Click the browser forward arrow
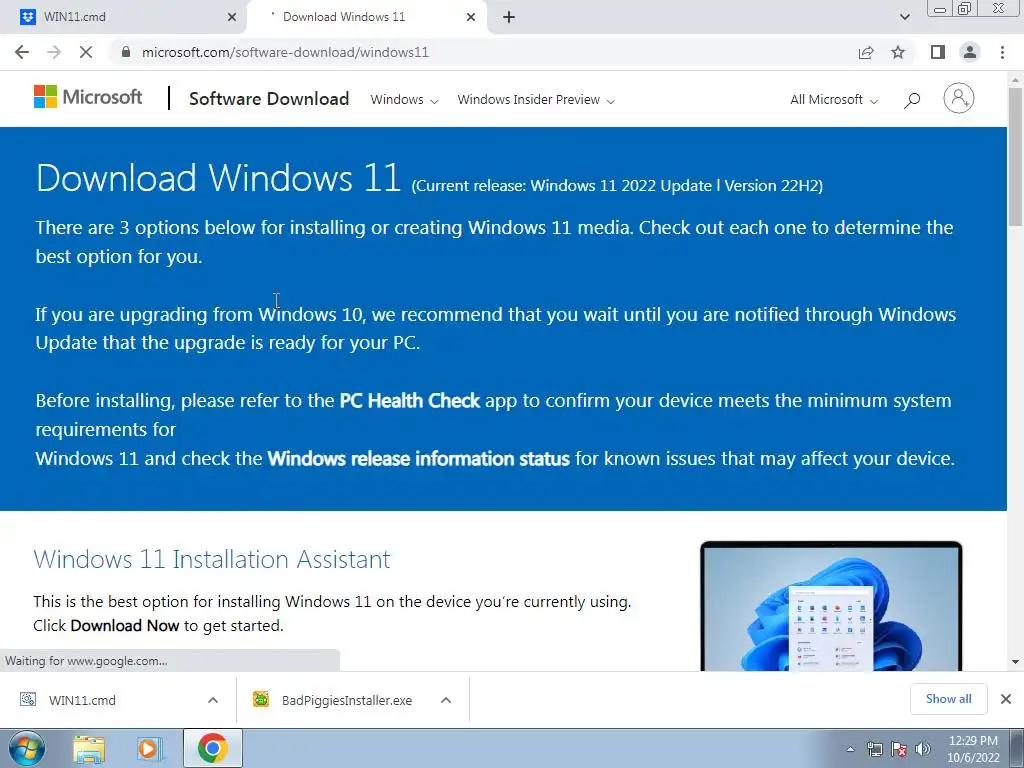 coord(54,52)
